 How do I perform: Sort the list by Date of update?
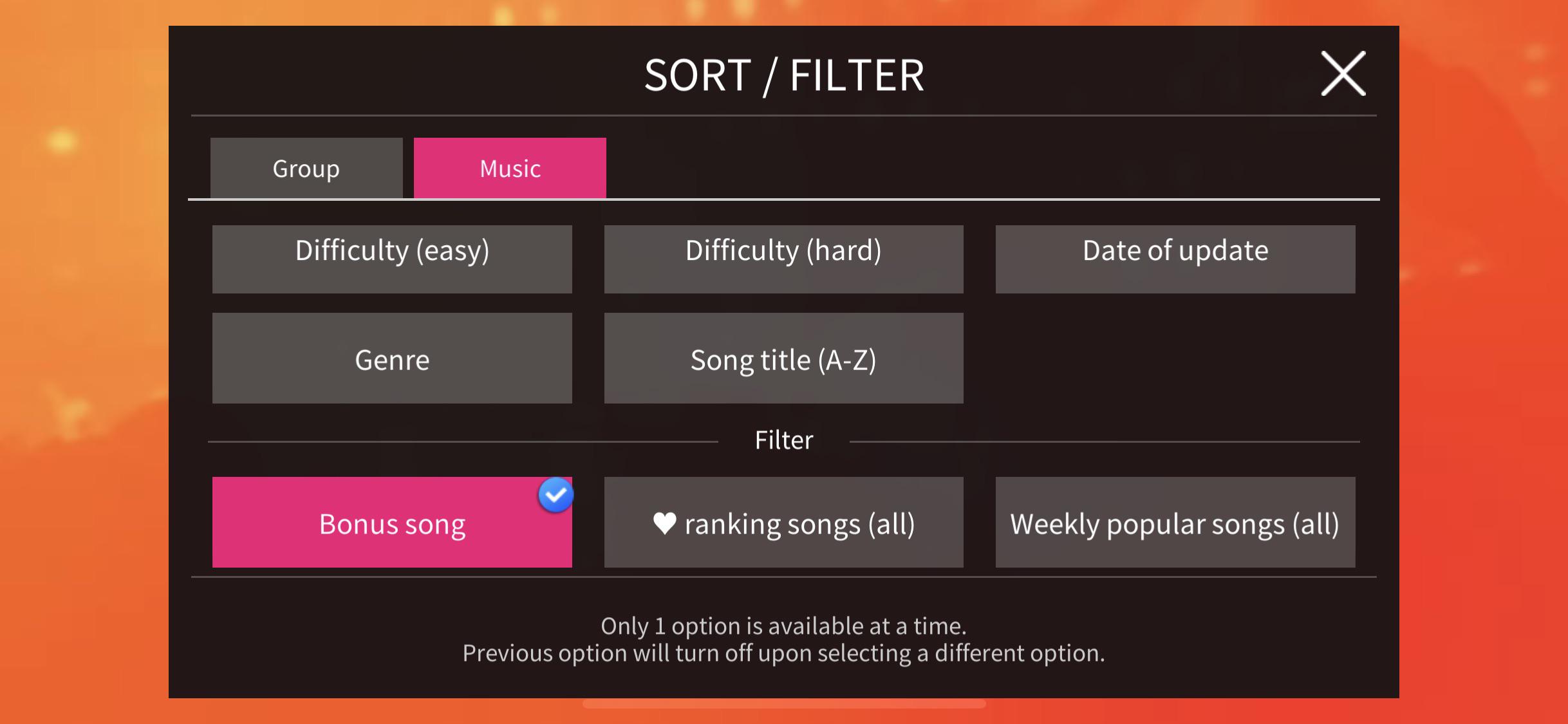pyautogui.click(x=1175, y=259)
